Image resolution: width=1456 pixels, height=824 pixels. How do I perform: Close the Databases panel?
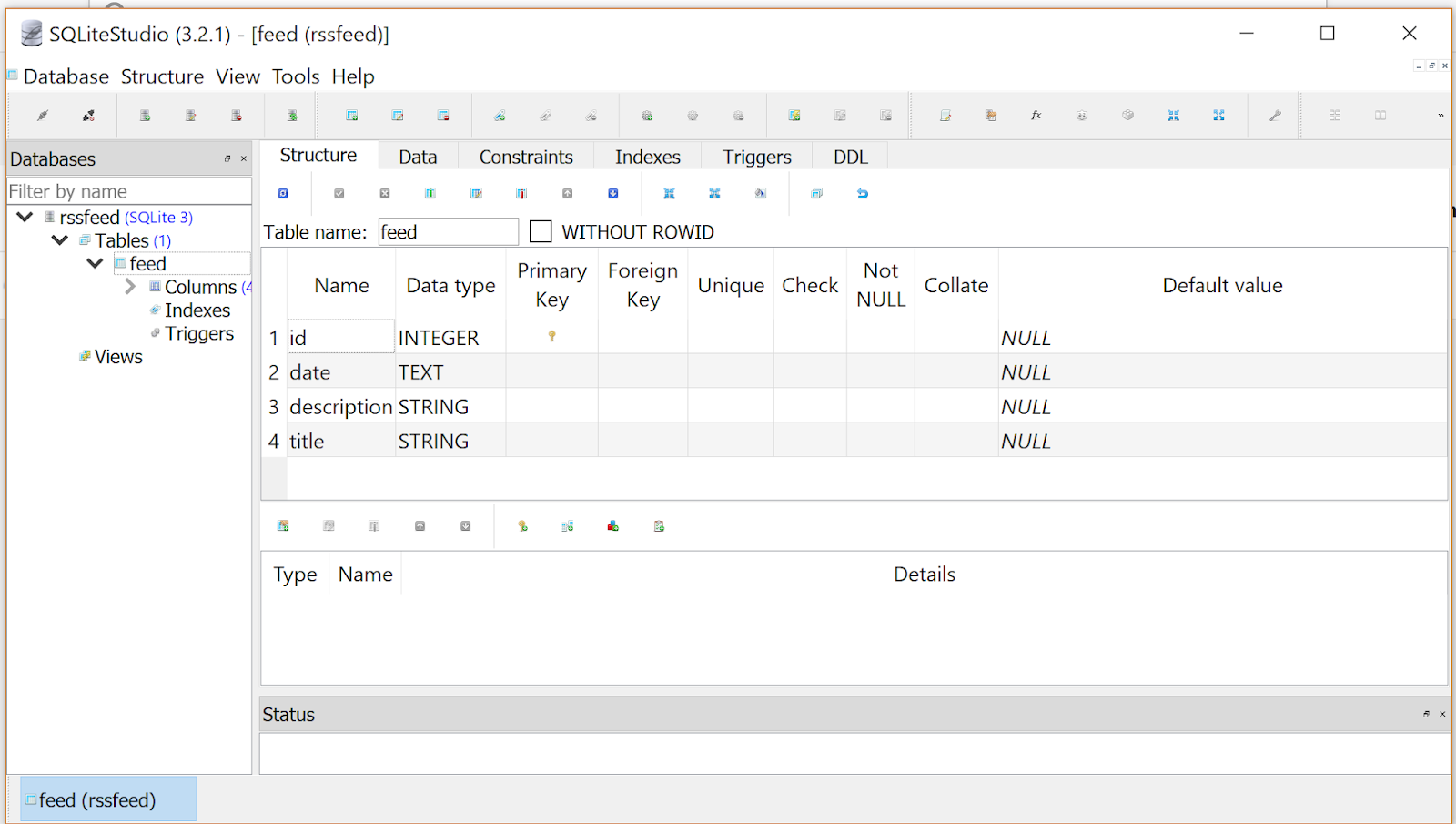(244, 158)
